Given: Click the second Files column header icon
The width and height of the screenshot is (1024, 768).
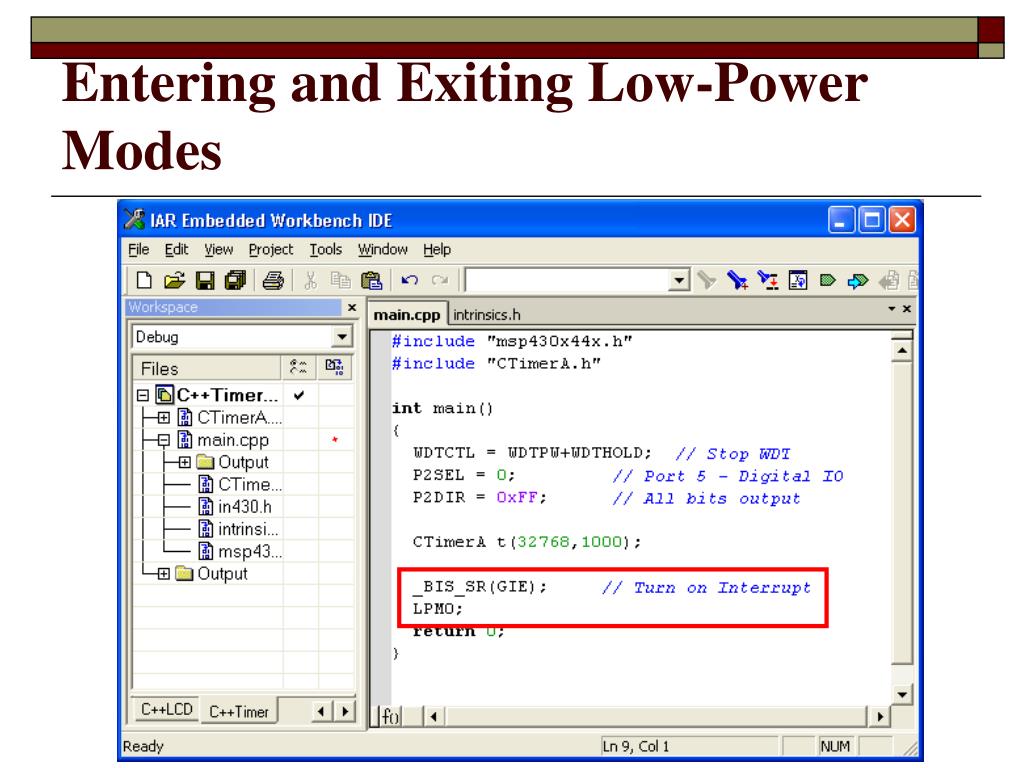Looking at the screenshot, I should pos(334,368).
